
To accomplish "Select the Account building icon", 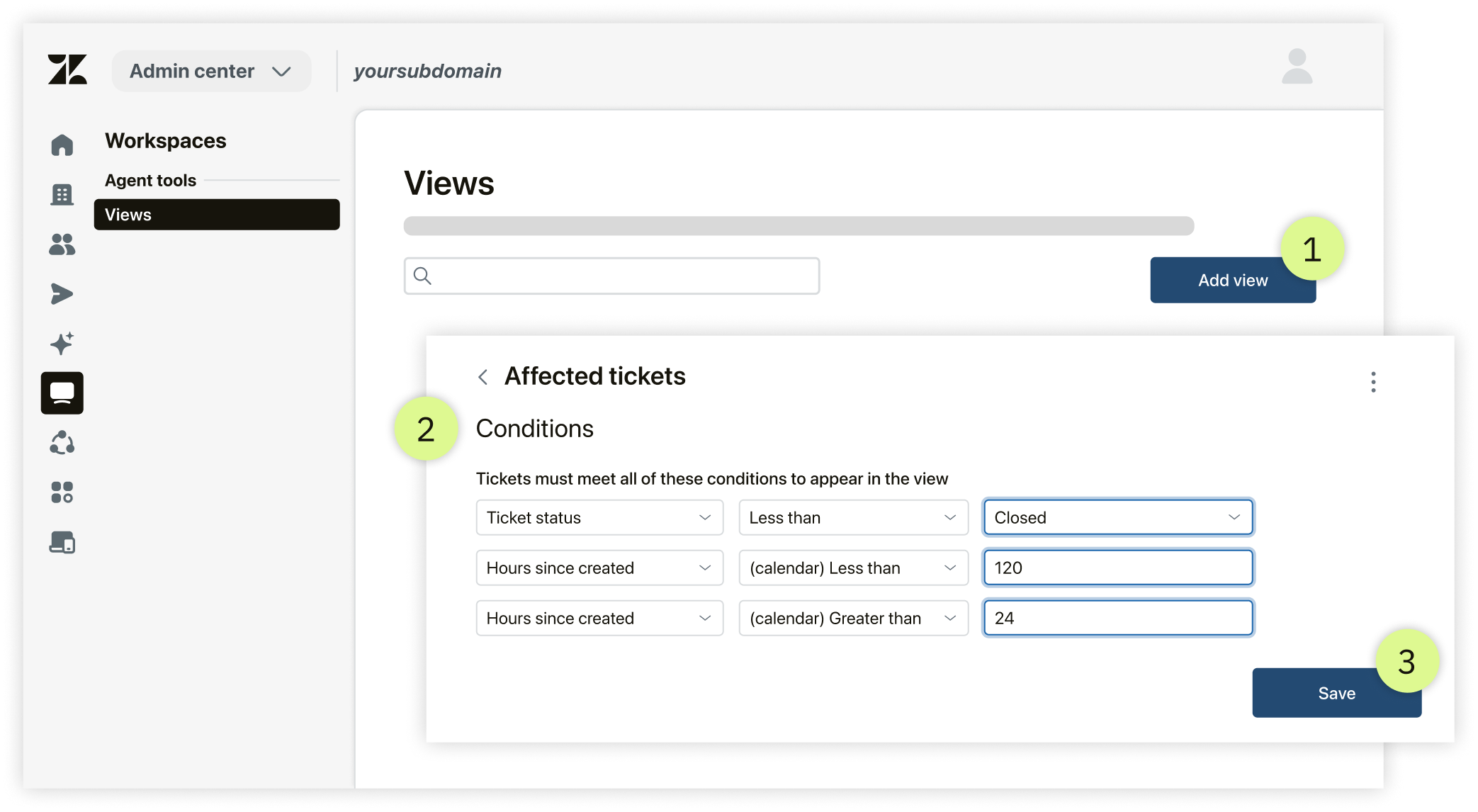I will pos(62,194).
